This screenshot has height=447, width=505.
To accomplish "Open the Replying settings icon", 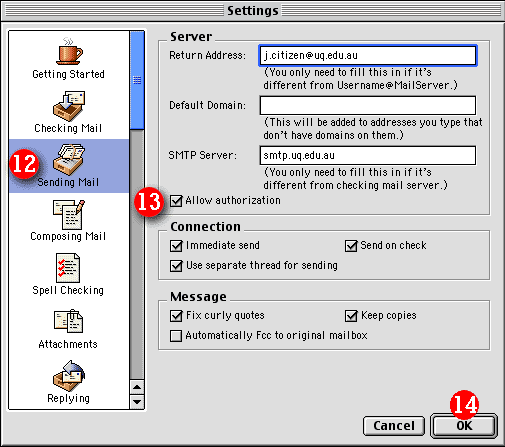I will 69,376.
